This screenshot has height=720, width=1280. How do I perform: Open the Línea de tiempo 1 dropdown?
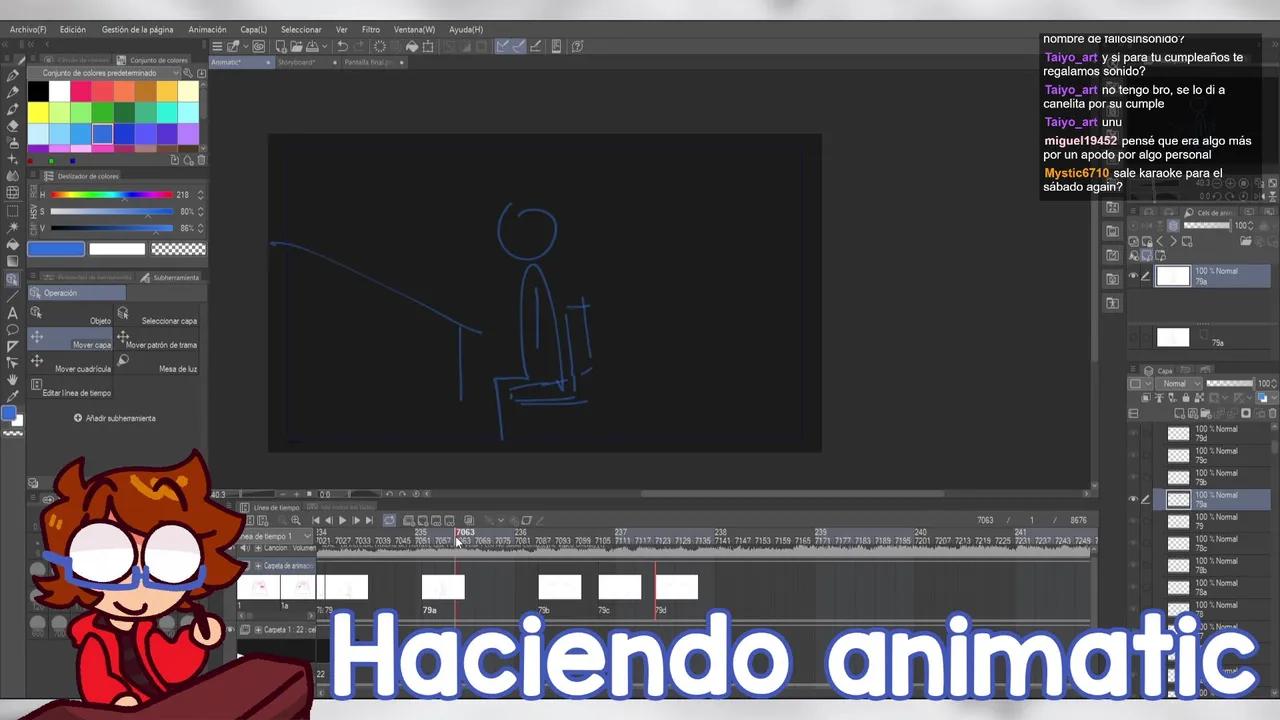pos(273,536)
